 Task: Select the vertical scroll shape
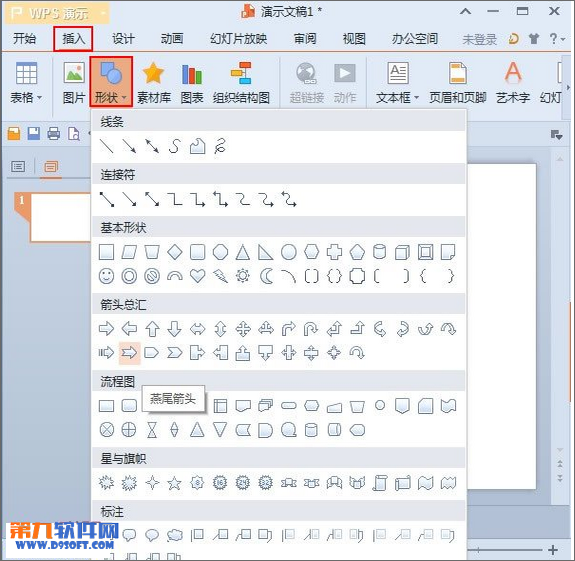(380, 483)
